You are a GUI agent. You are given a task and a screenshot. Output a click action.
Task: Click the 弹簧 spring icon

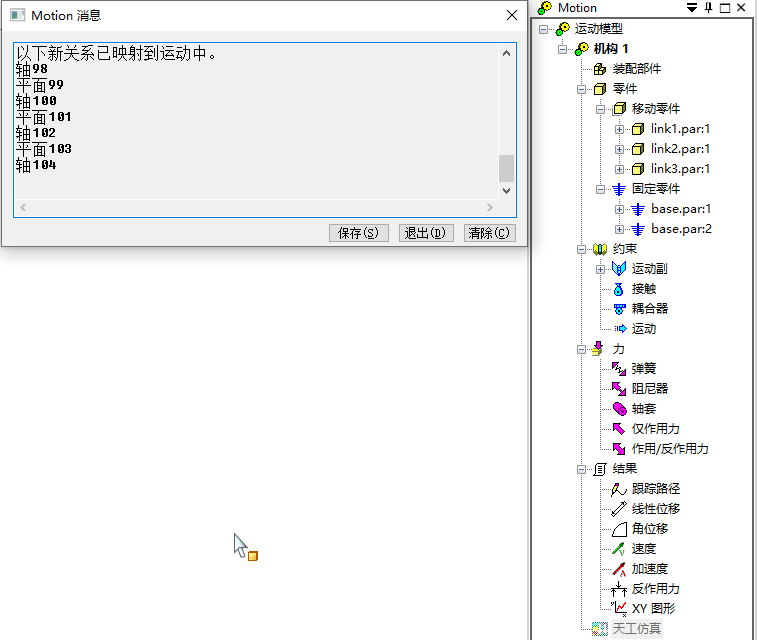[619, 369]
